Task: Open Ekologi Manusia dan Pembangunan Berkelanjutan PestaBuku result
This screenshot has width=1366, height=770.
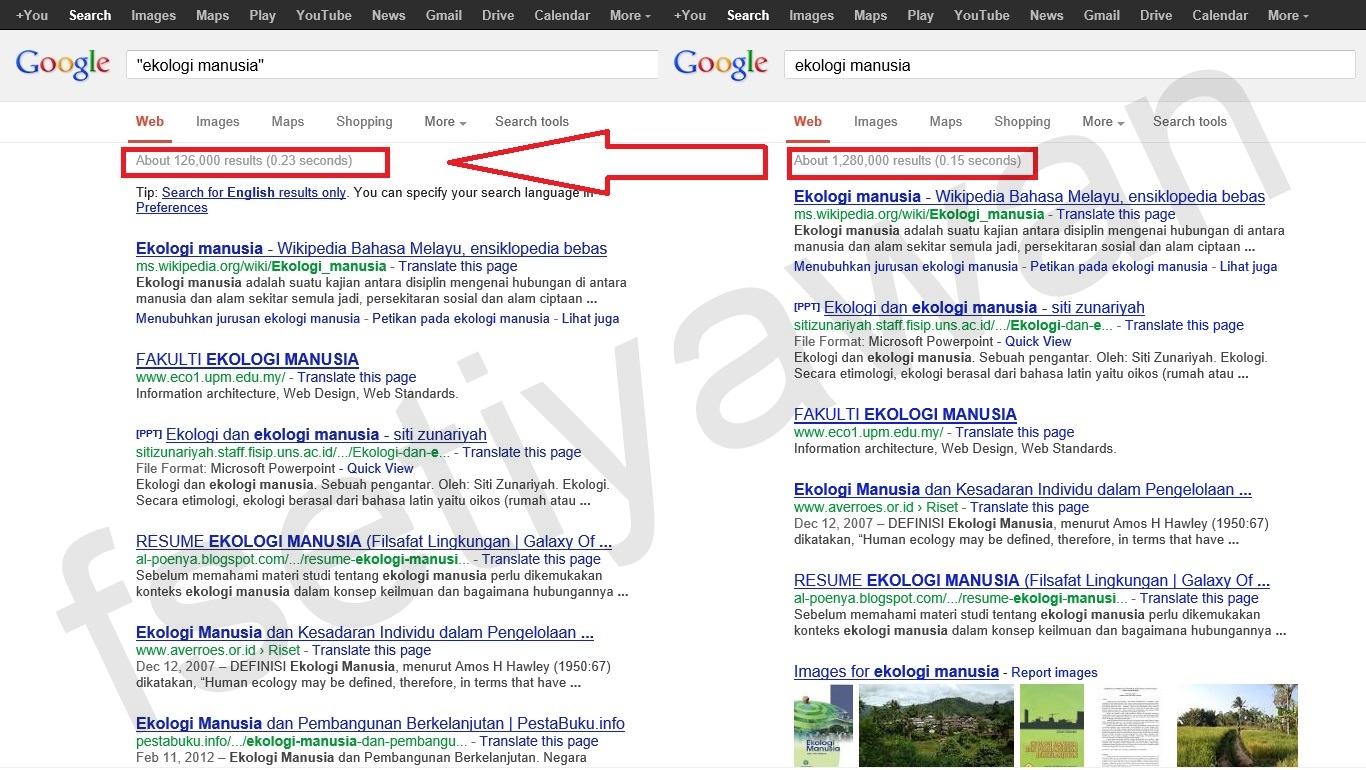Action: [380, 723]
